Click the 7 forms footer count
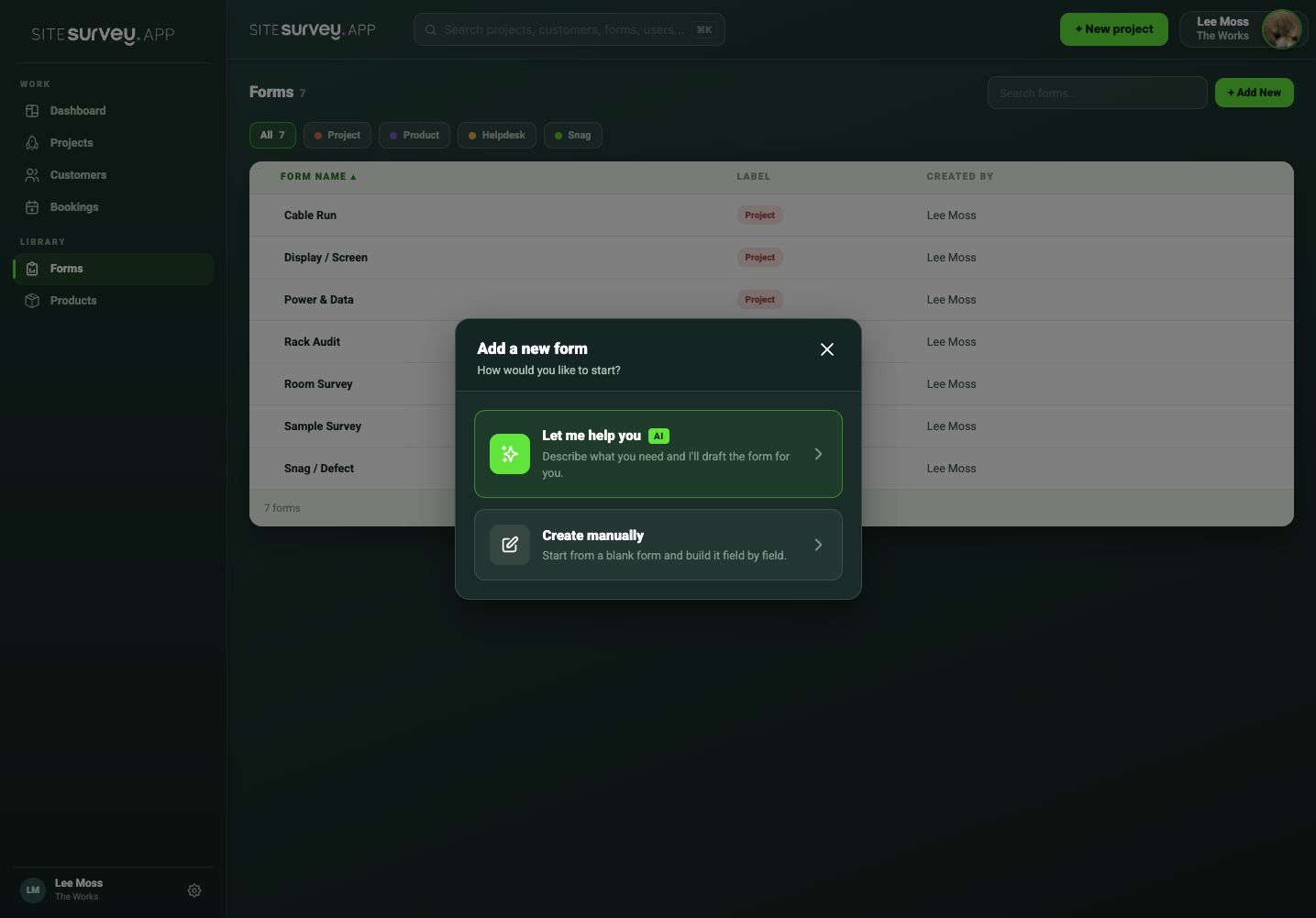Viewport: 1316px width, 918px height. click(x=282, y=508)
